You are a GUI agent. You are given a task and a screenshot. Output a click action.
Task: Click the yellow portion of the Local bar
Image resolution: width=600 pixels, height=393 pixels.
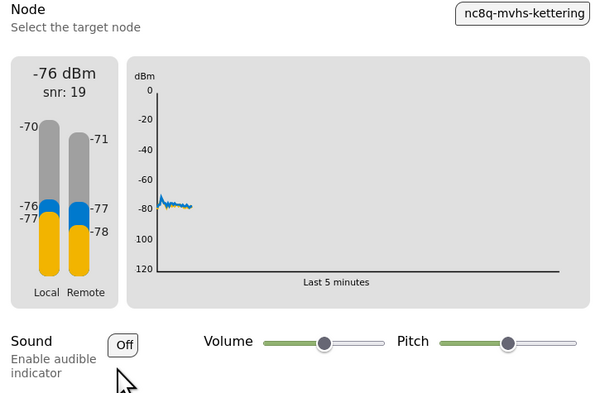(49, 244)
